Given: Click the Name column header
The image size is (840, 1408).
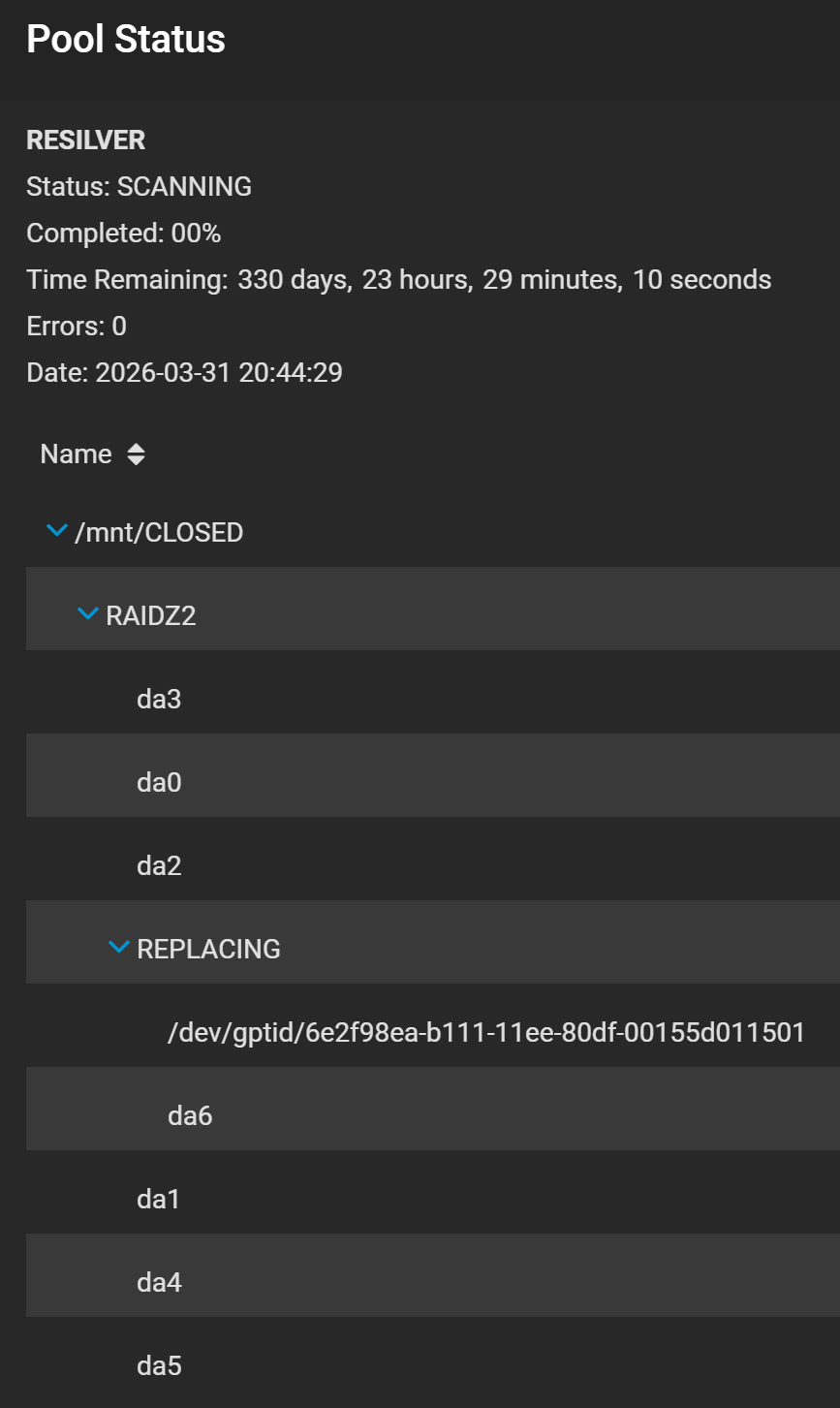Looking at the screenshot, I should tap(76, 454).
